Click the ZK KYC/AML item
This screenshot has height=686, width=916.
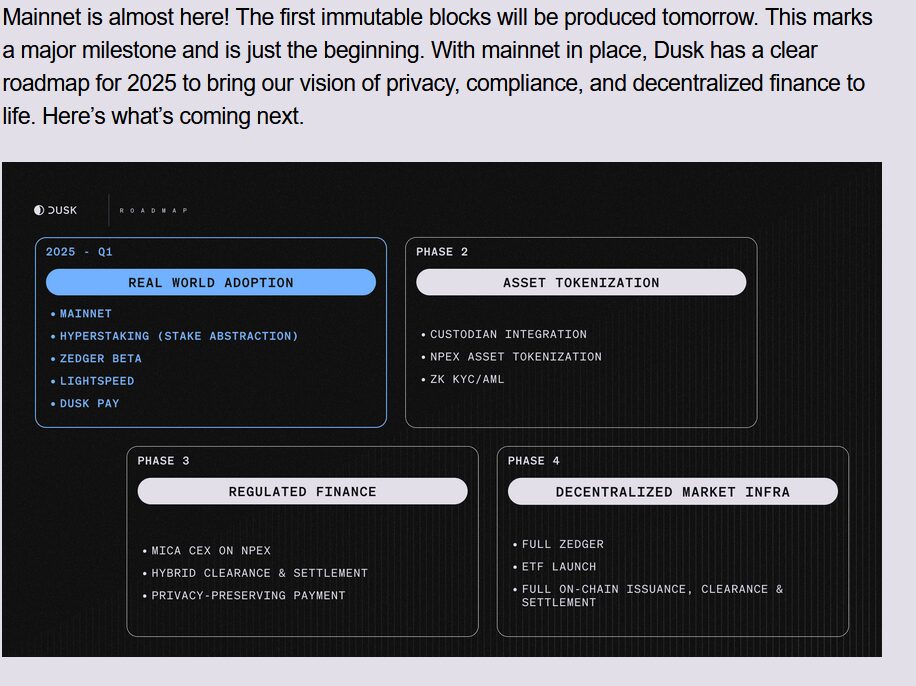click(467, 380)
